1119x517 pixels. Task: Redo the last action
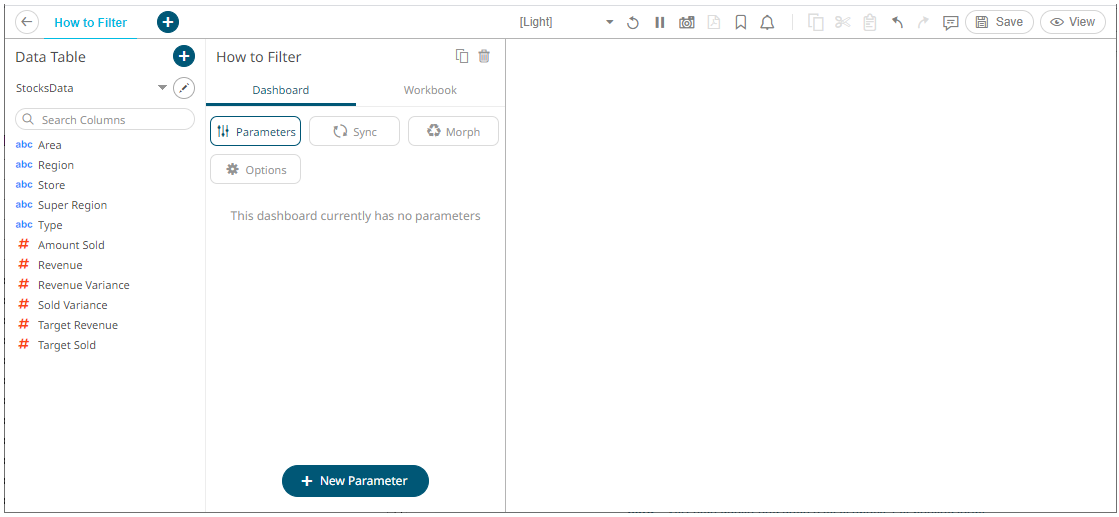[923, 23]
